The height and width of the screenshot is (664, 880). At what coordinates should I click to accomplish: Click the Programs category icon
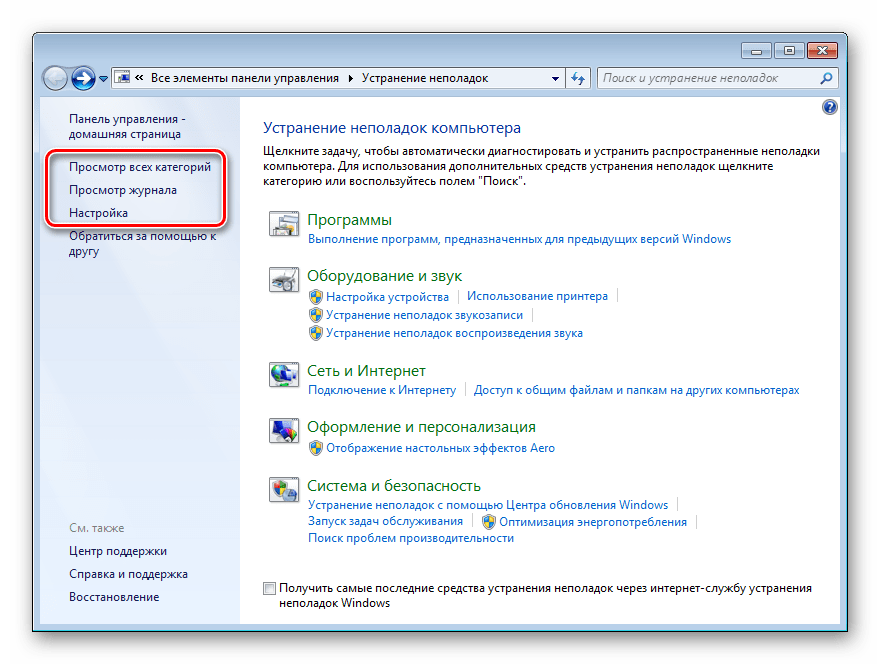coord(283,224)
